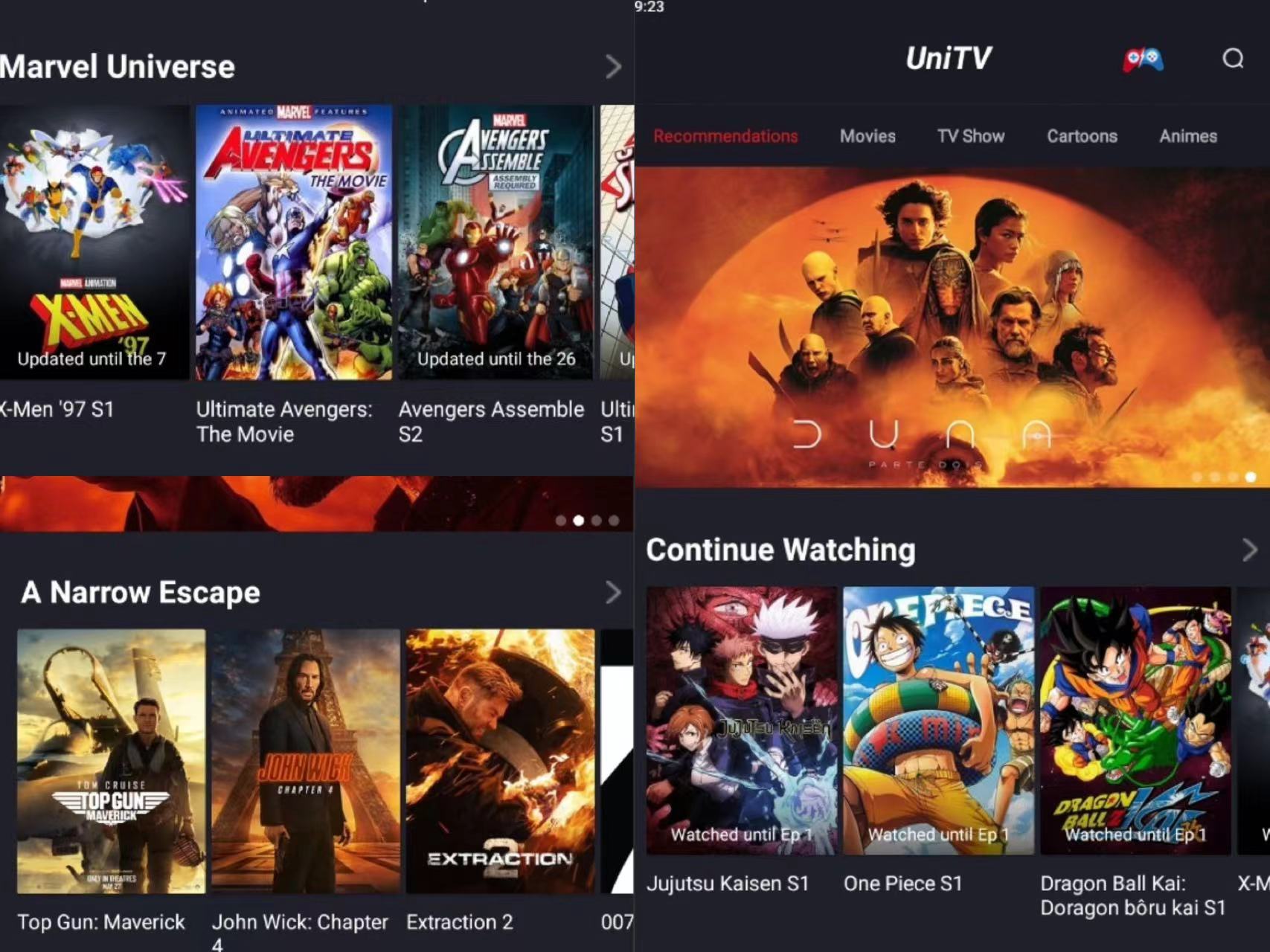Tap the search magnifier icon
Screen dimensions: 1270x952
1233,59
